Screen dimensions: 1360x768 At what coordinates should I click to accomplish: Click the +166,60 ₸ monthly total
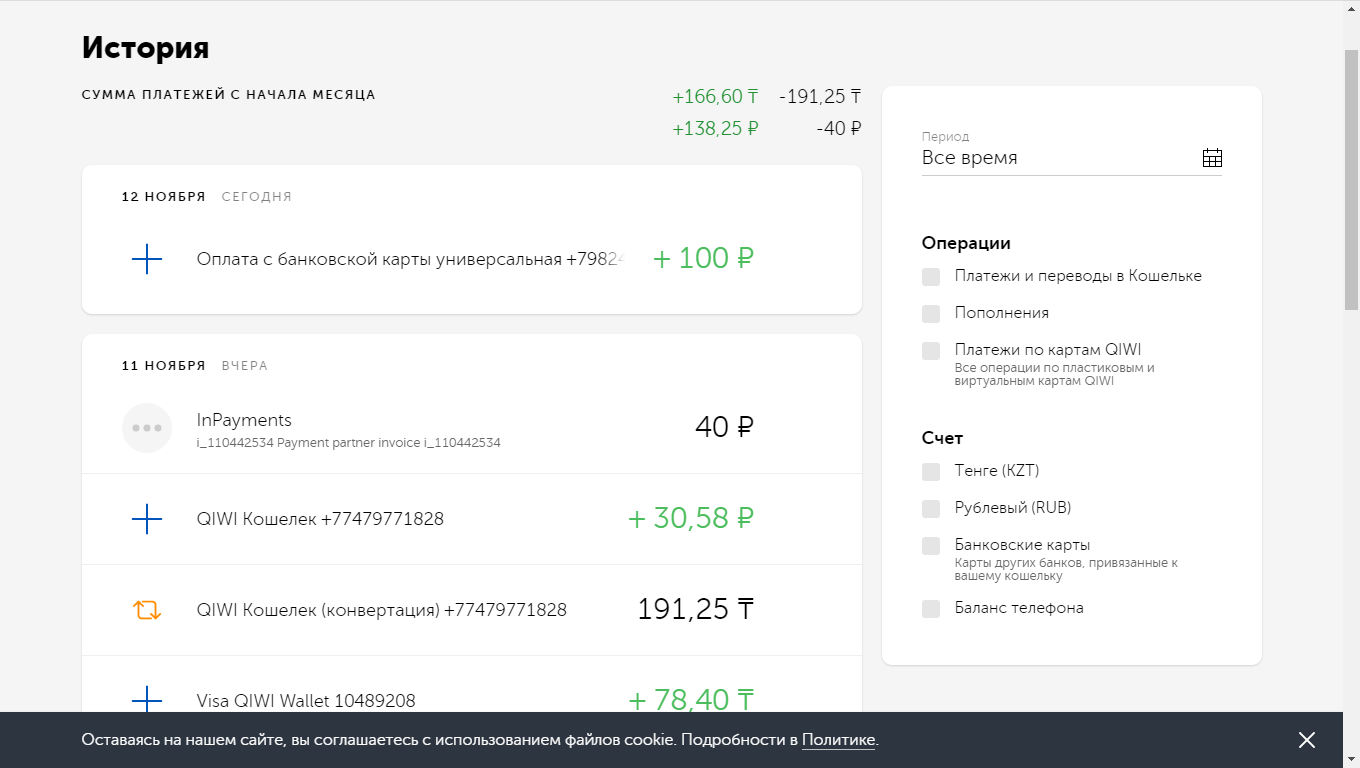715,97
